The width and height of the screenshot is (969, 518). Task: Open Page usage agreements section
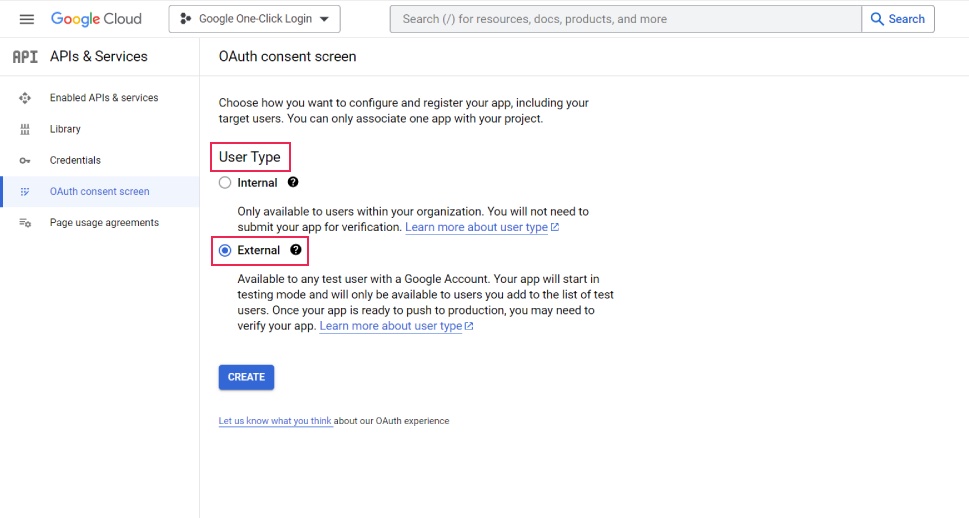[x=104, y=223]
